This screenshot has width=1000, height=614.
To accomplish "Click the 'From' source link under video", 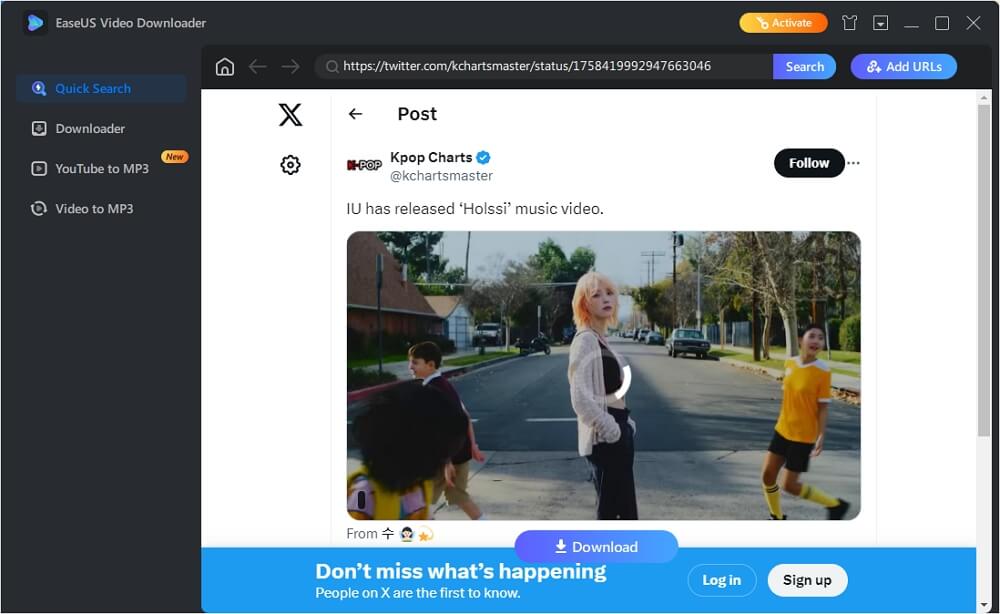I will pyautogui.click(x=390, y=534).
